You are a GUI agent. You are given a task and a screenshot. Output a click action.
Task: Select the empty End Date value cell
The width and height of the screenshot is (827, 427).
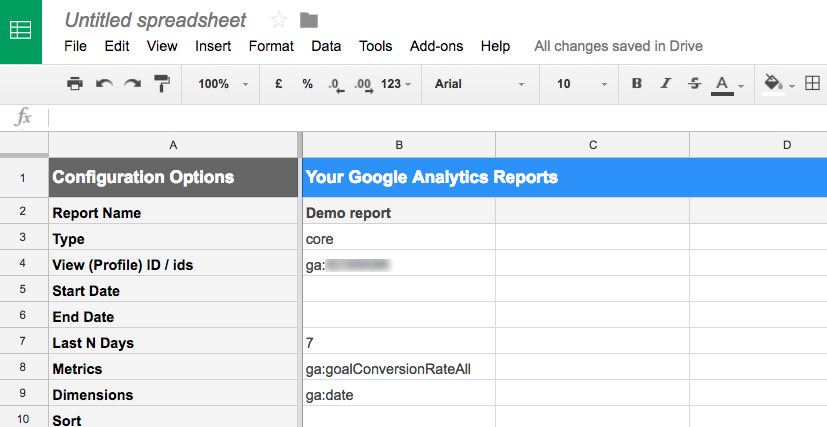(399, 315)
